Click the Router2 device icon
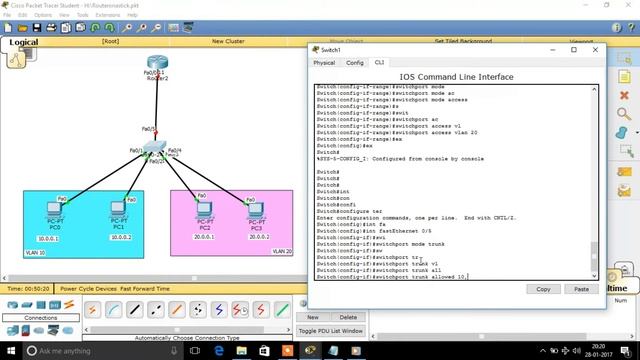 tap(158, 62)
